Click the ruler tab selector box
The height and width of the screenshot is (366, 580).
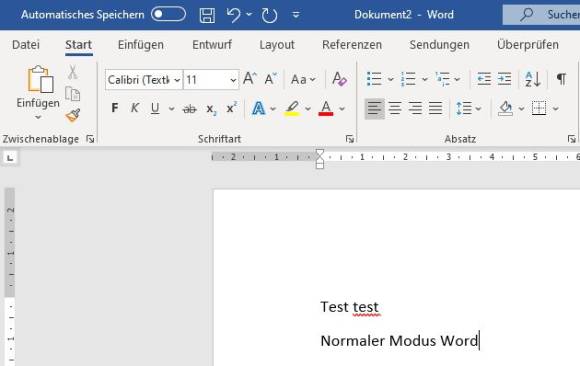(x=10, y=158)
